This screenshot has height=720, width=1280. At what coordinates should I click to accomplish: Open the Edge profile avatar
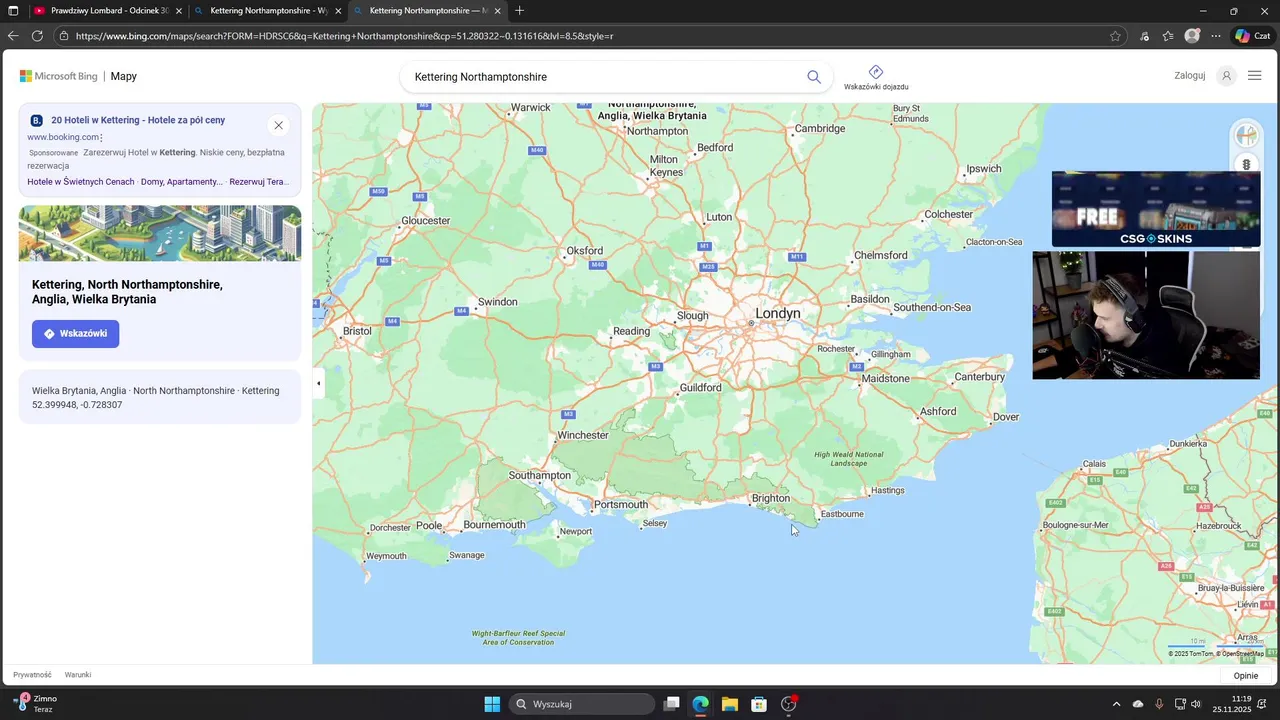click(1192, 36)
